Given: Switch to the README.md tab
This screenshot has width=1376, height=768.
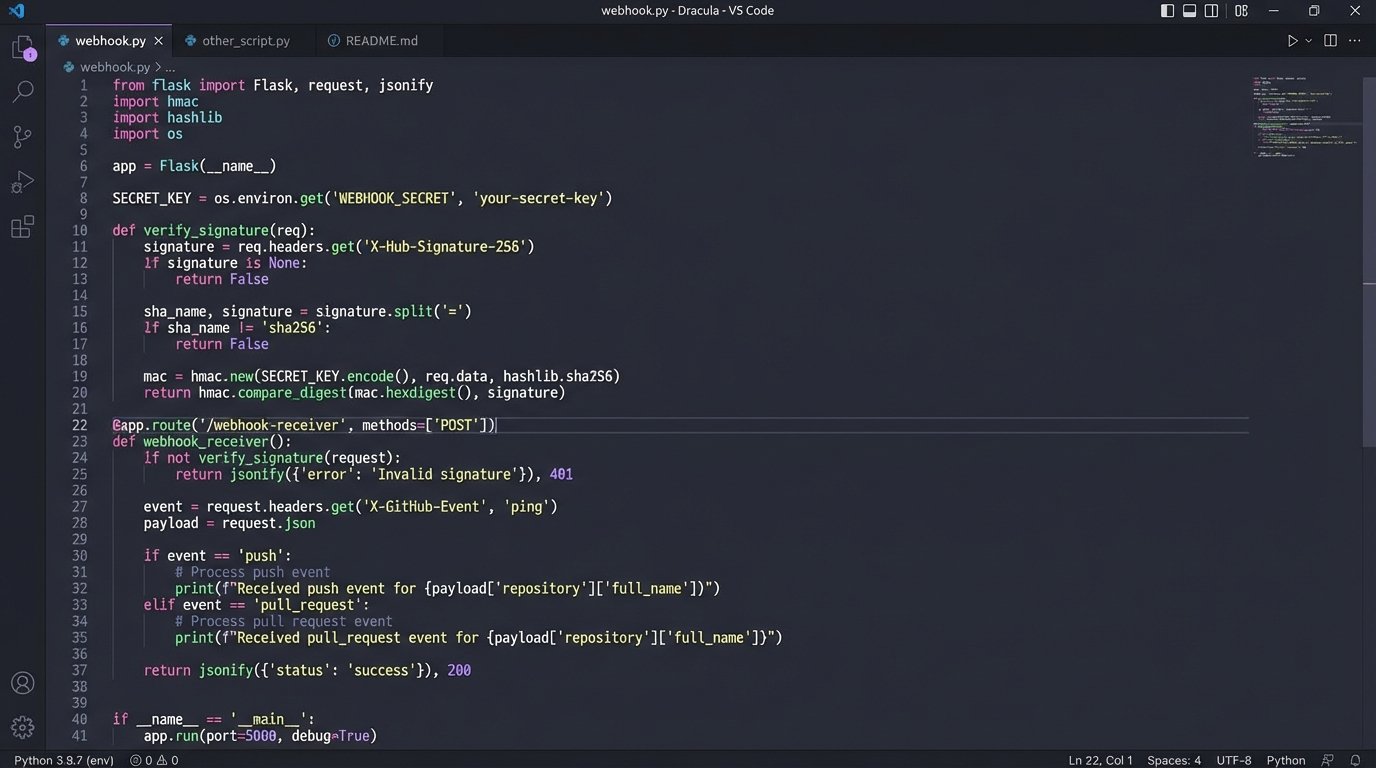Looking at the screenshot, I should pos(381,41).
